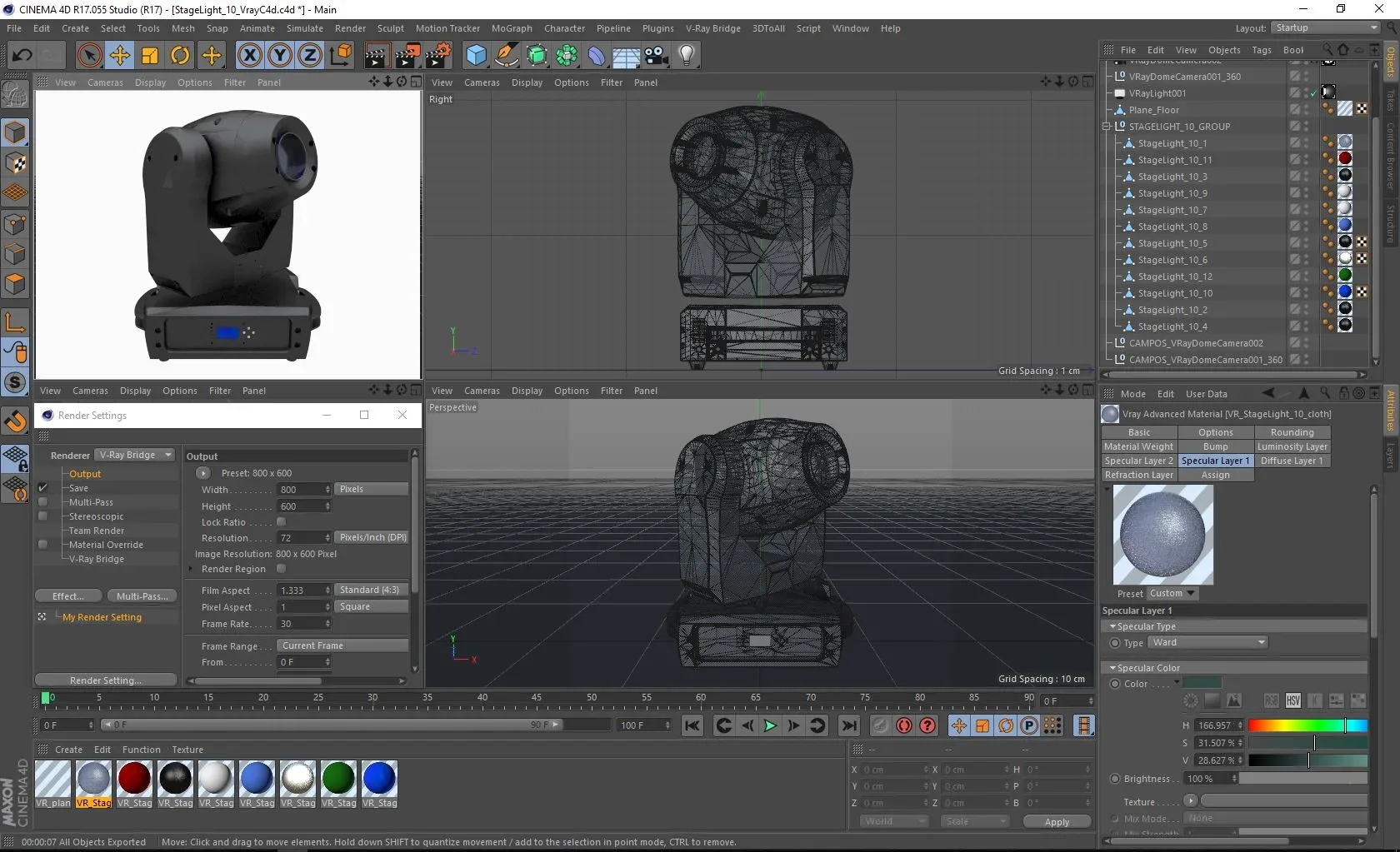Click Render to Picture Viewer icon
Viewport: 1400px width, 852px height.
[x=407, y=56]
